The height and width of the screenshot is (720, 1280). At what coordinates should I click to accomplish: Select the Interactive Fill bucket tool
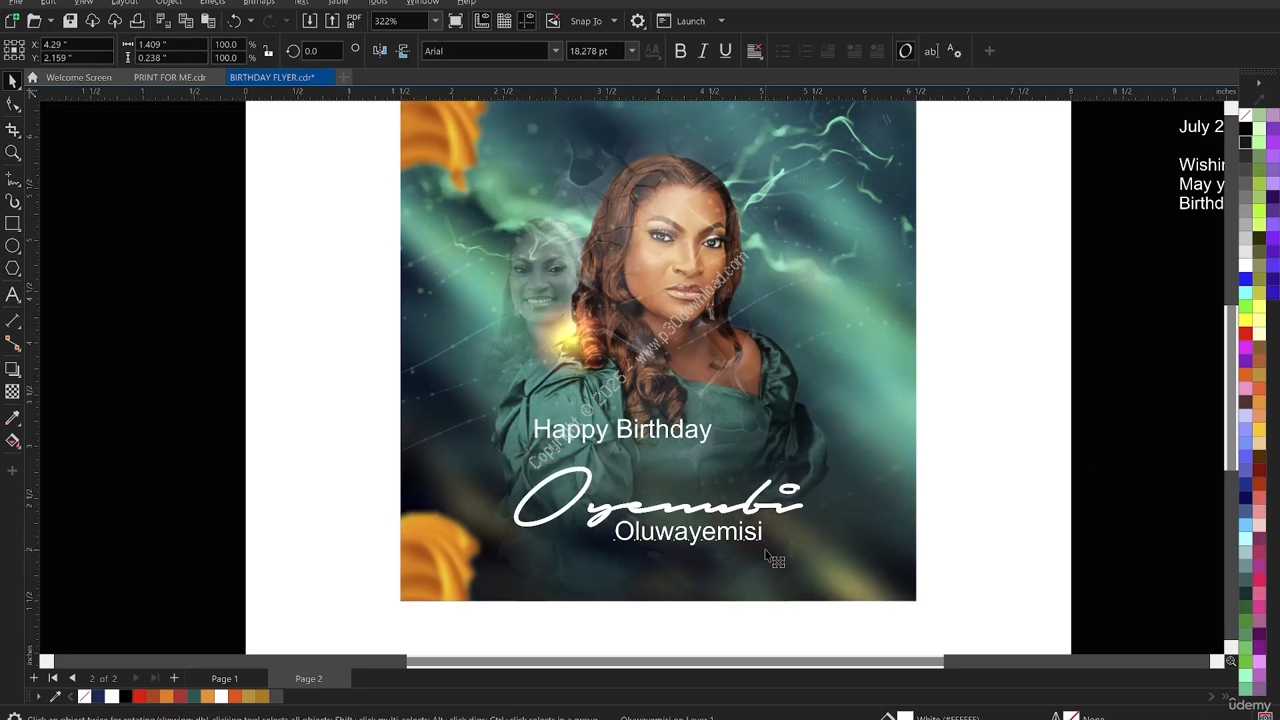tap(12, 441)
